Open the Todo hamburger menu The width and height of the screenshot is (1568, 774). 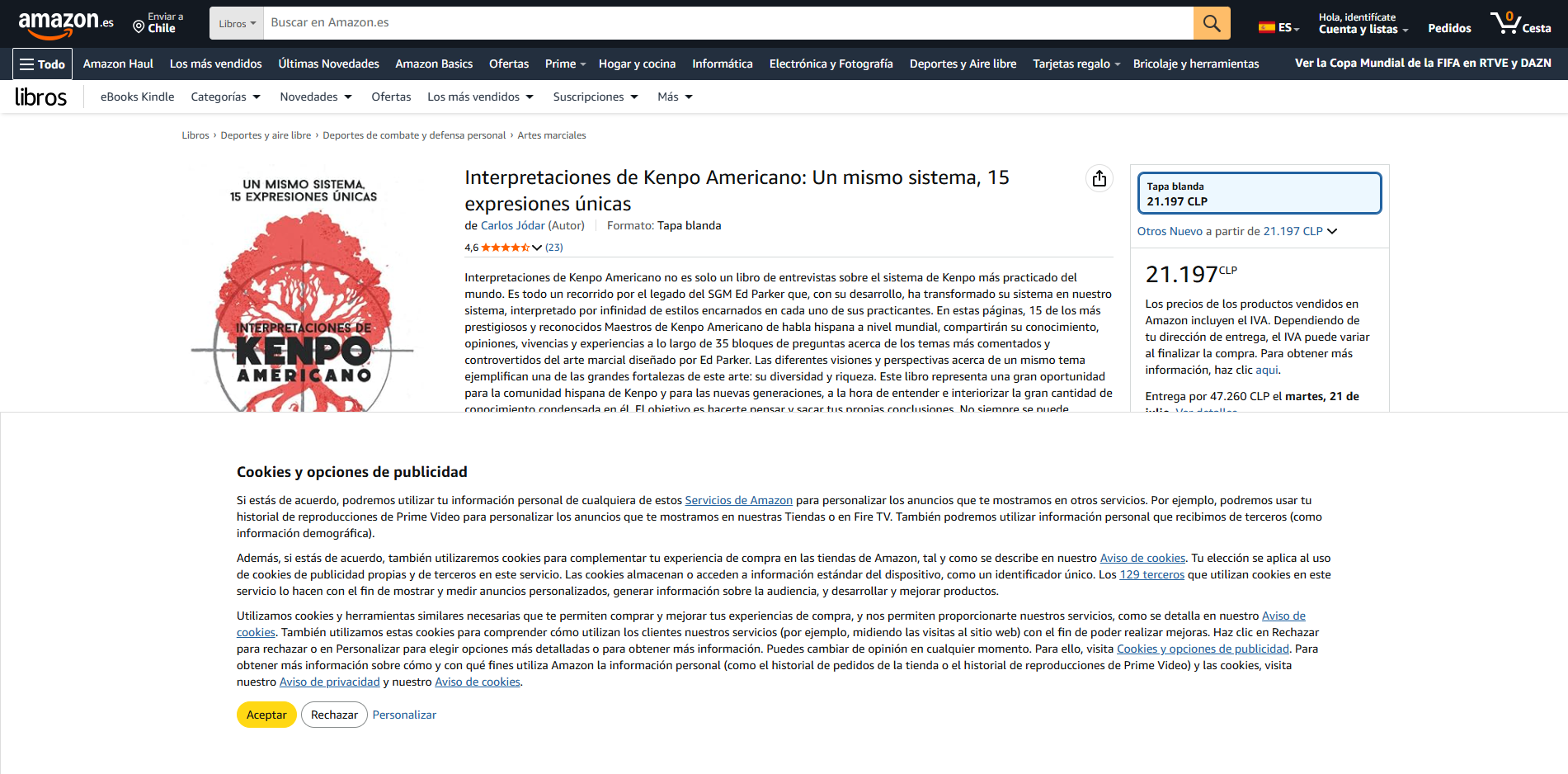(x=42, y=64)
